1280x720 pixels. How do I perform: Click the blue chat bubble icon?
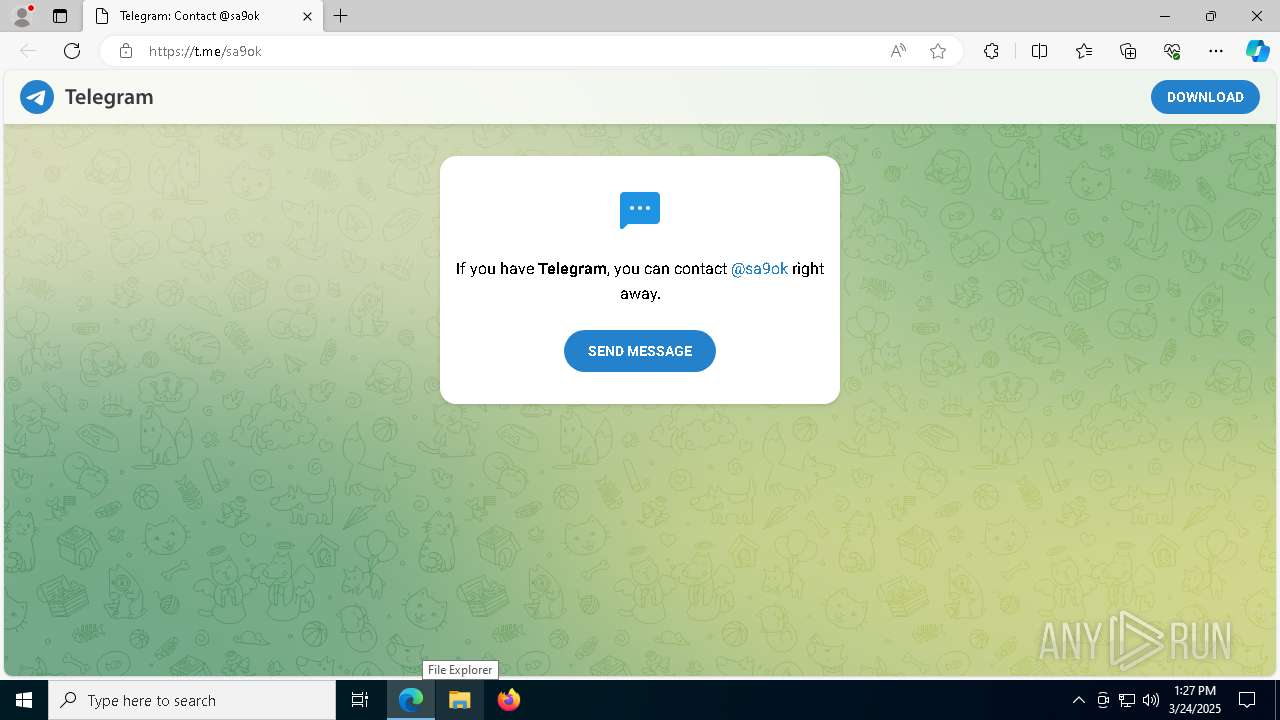click(640, 210)
